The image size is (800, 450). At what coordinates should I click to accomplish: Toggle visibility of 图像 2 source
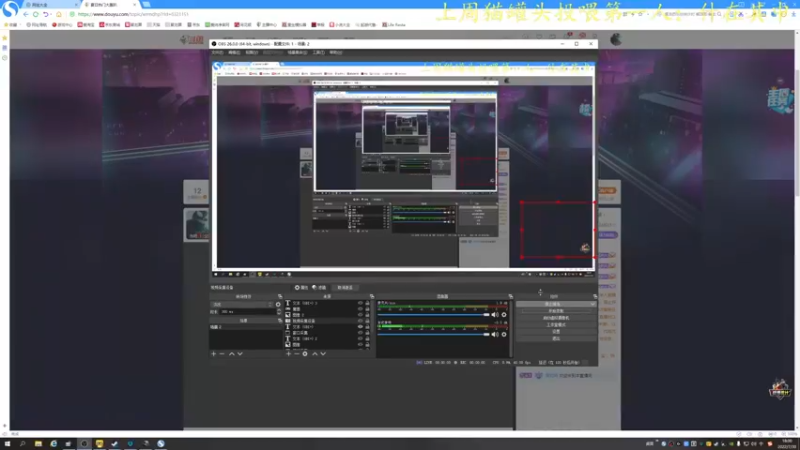[360, 315]
